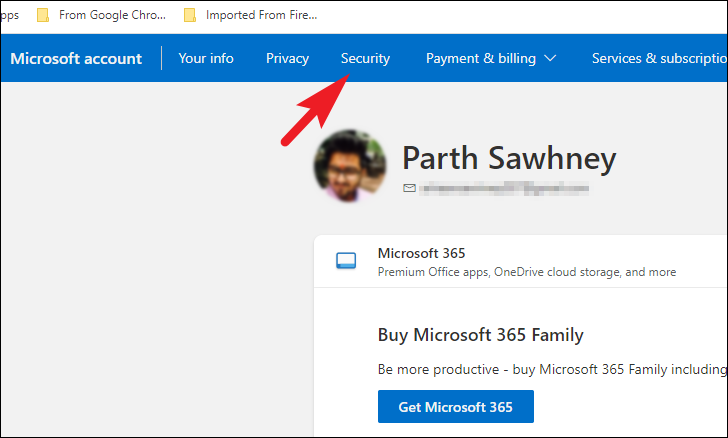Click the Premium Office apps description text

526,272
